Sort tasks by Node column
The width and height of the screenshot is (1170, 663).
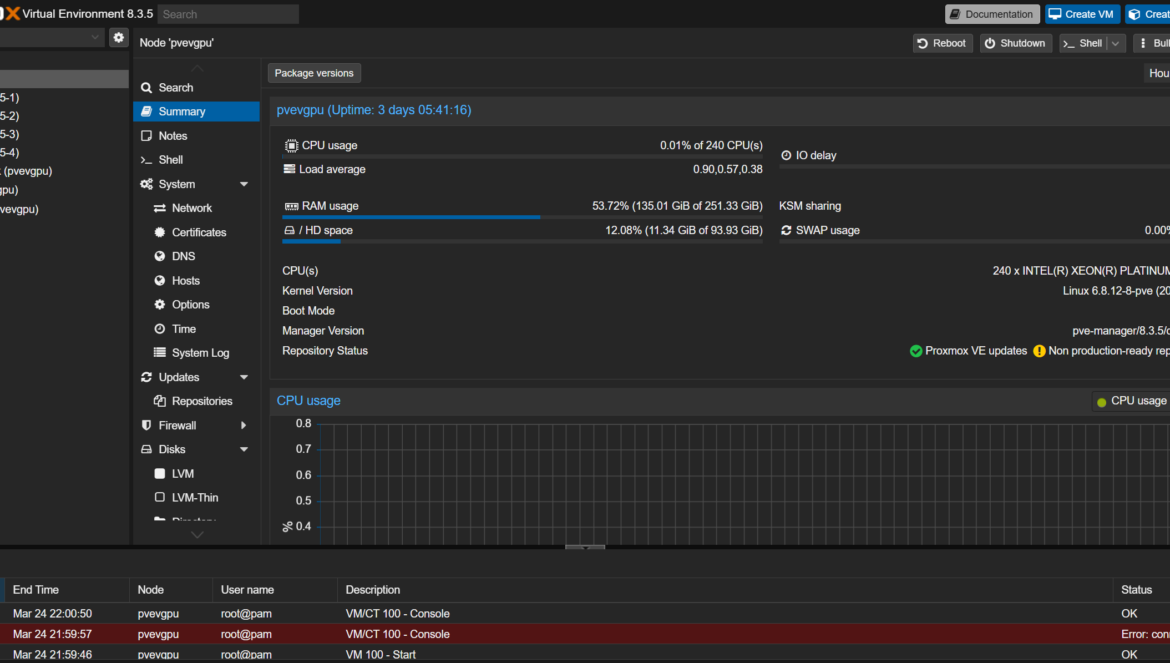pyautogui.click(x=171, y=590)
